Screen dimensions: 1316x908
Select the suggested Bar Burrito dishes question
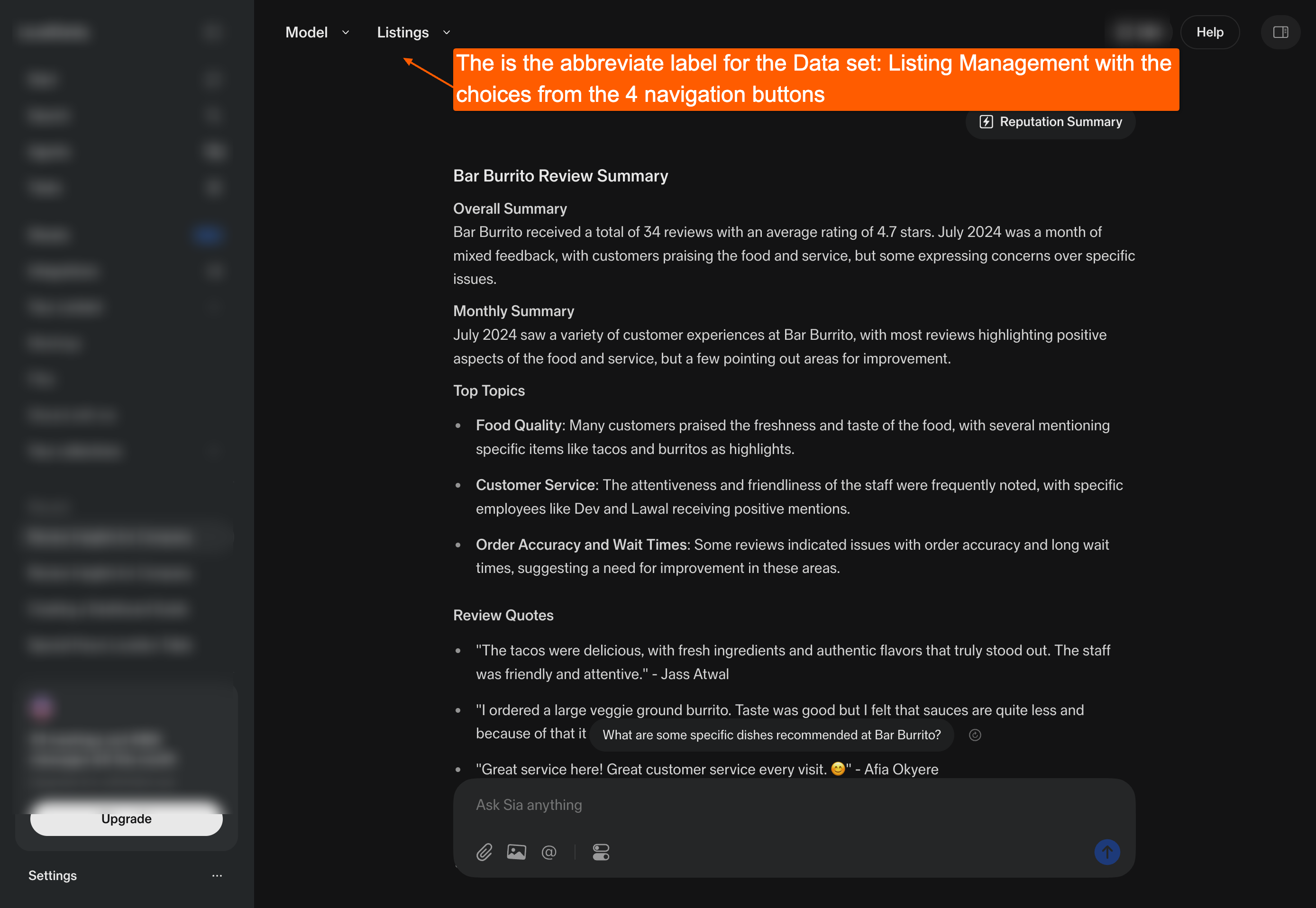pyautogui.click(x=771, y=735)
